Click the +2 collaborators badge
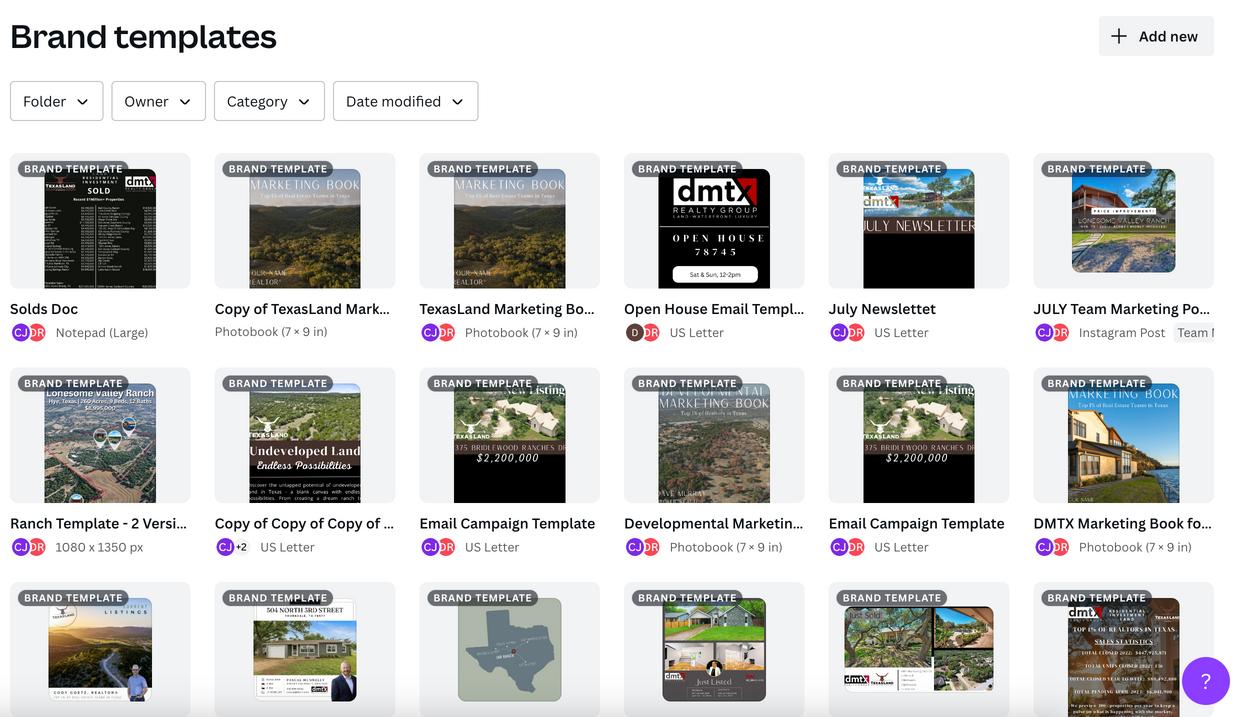Image resolution: width=1234 pixels, height=717 pixels. (241, 547)
